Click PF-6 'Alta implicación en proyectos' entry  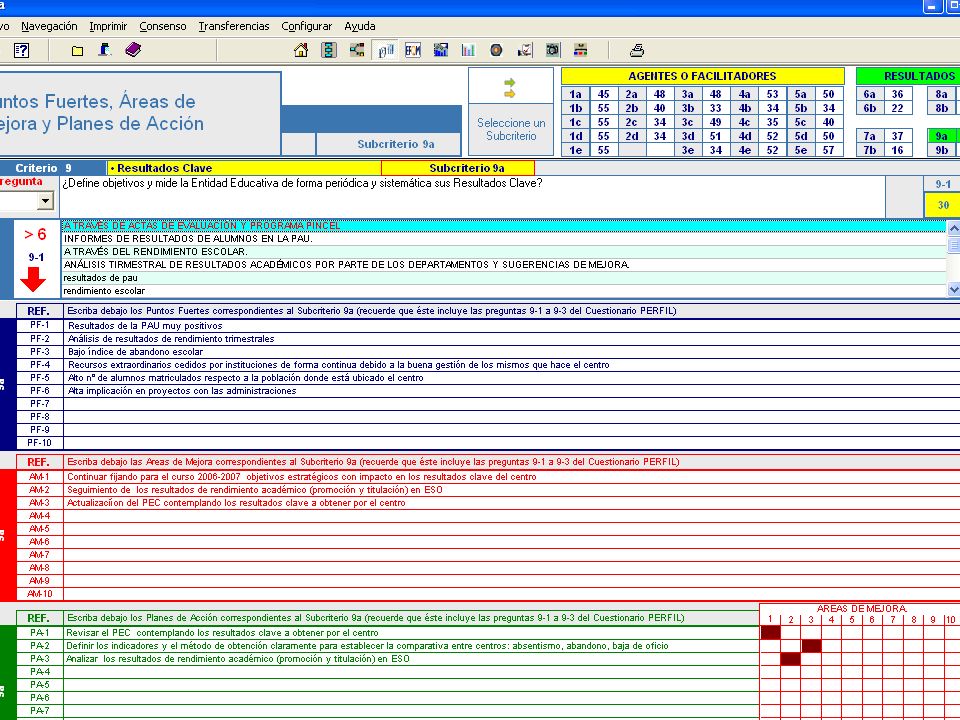click(x=511, y=391)
